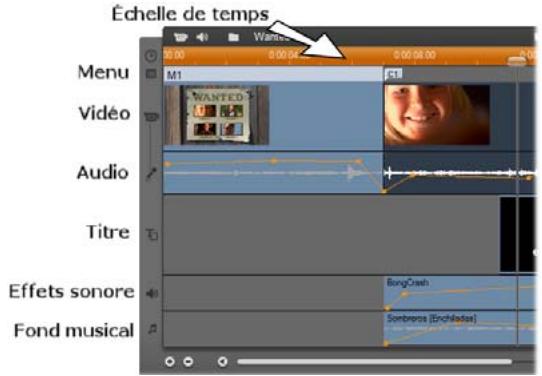Screen dimensions: 542x376
Task: Click the timeline horizontal scrollbar
Action: [x=375, y=361]
